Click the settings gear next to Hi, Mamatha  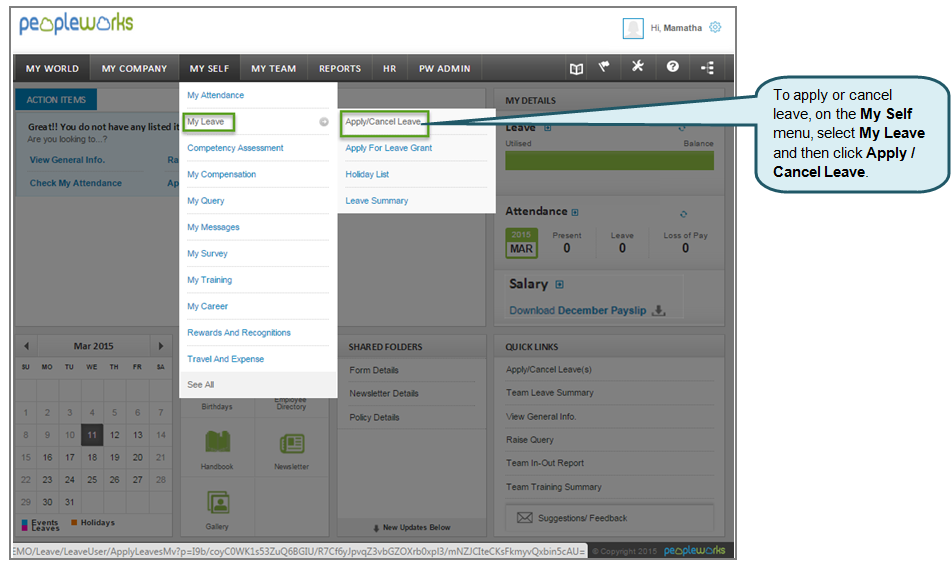click(715, 27)
